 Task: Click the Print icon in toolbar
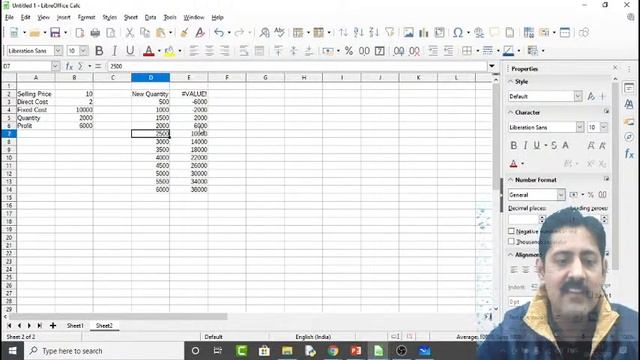point(95,33)
